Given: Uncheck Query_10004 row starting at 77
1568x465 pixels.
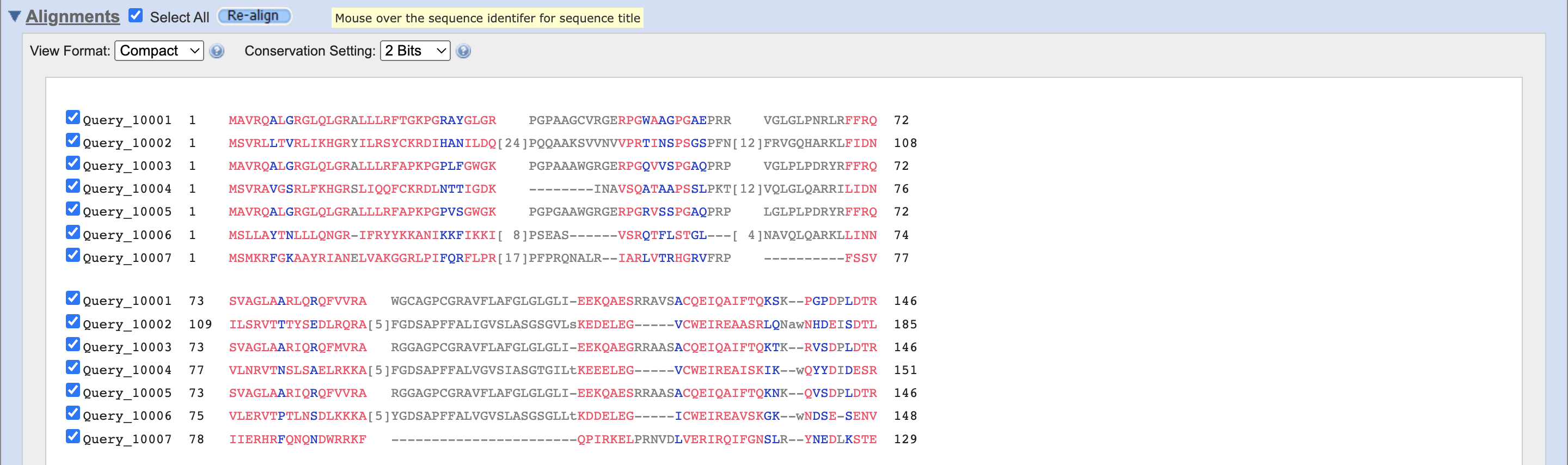Looking at the screenshot, I should 73,367.
